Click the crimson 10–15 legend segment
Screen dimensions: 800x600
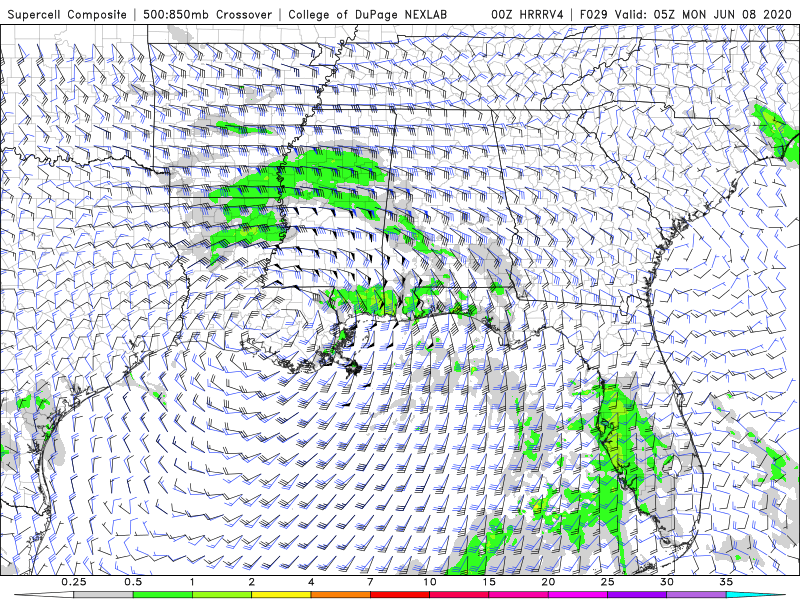(x=459, y=595)
